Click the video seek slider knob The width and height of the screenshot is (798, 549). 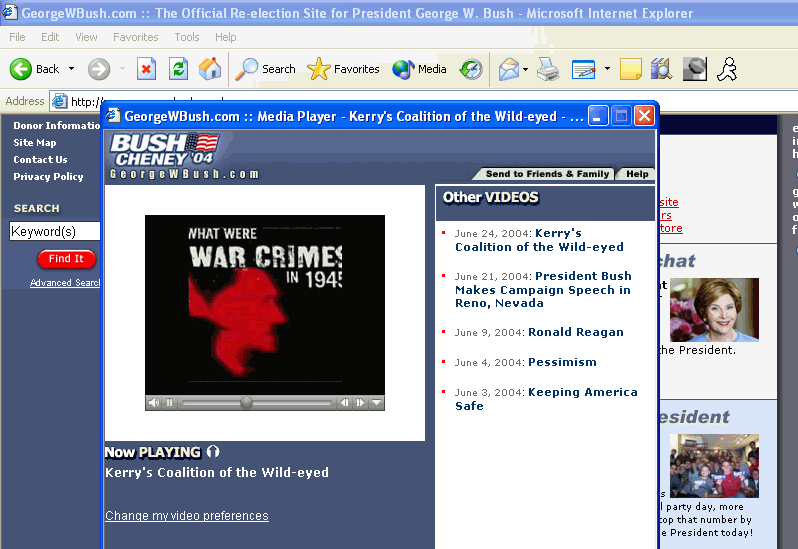click(x=246, y=403)
